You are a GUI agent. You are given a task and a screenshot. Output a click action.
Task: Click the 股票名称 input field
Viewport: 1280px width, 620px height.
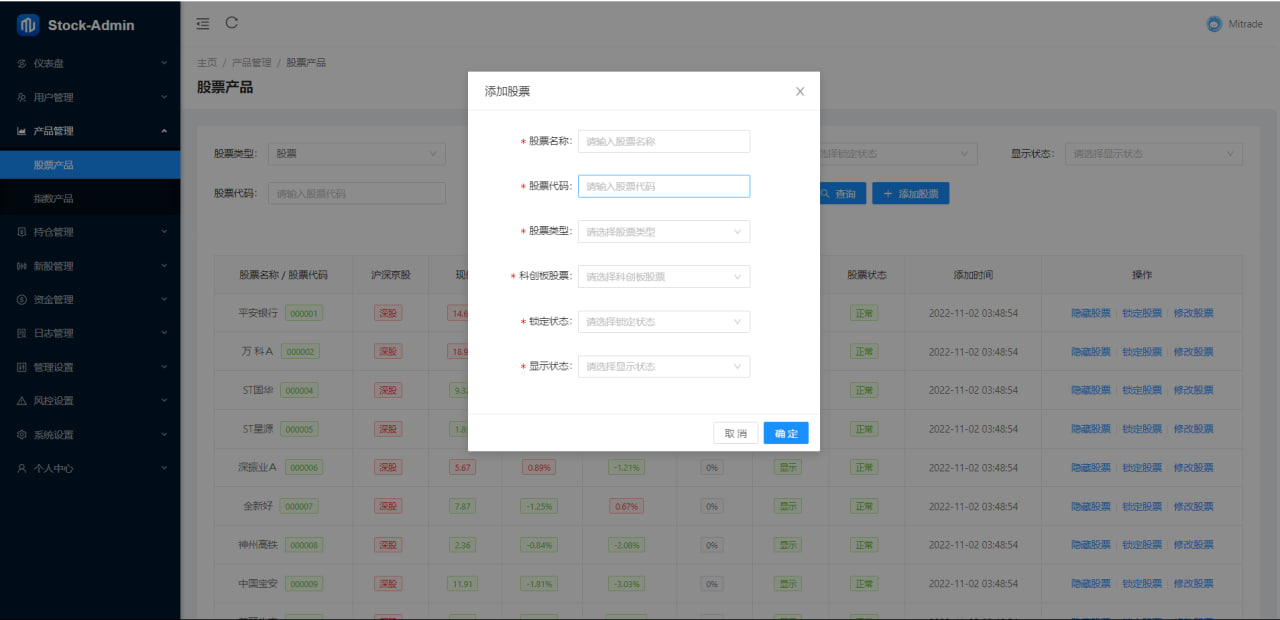(x=663, y=142)
